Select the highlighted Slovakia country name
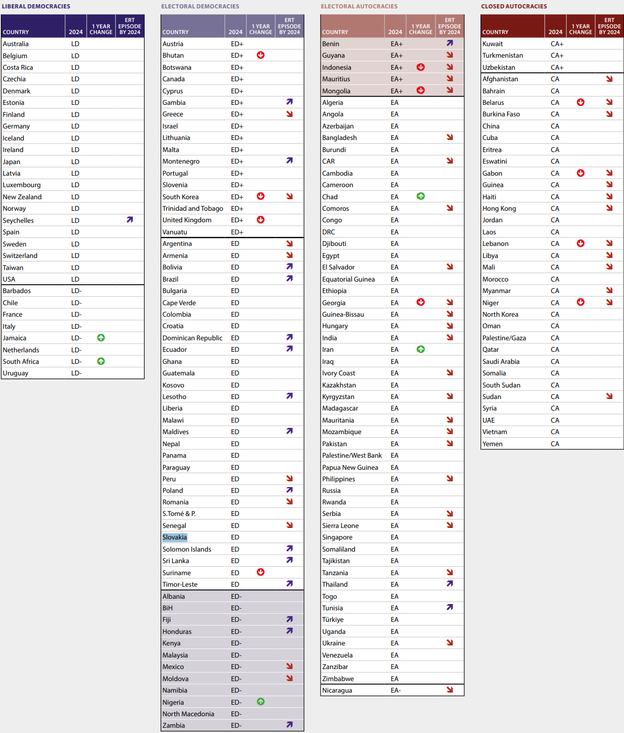 [x=175, y=537]
